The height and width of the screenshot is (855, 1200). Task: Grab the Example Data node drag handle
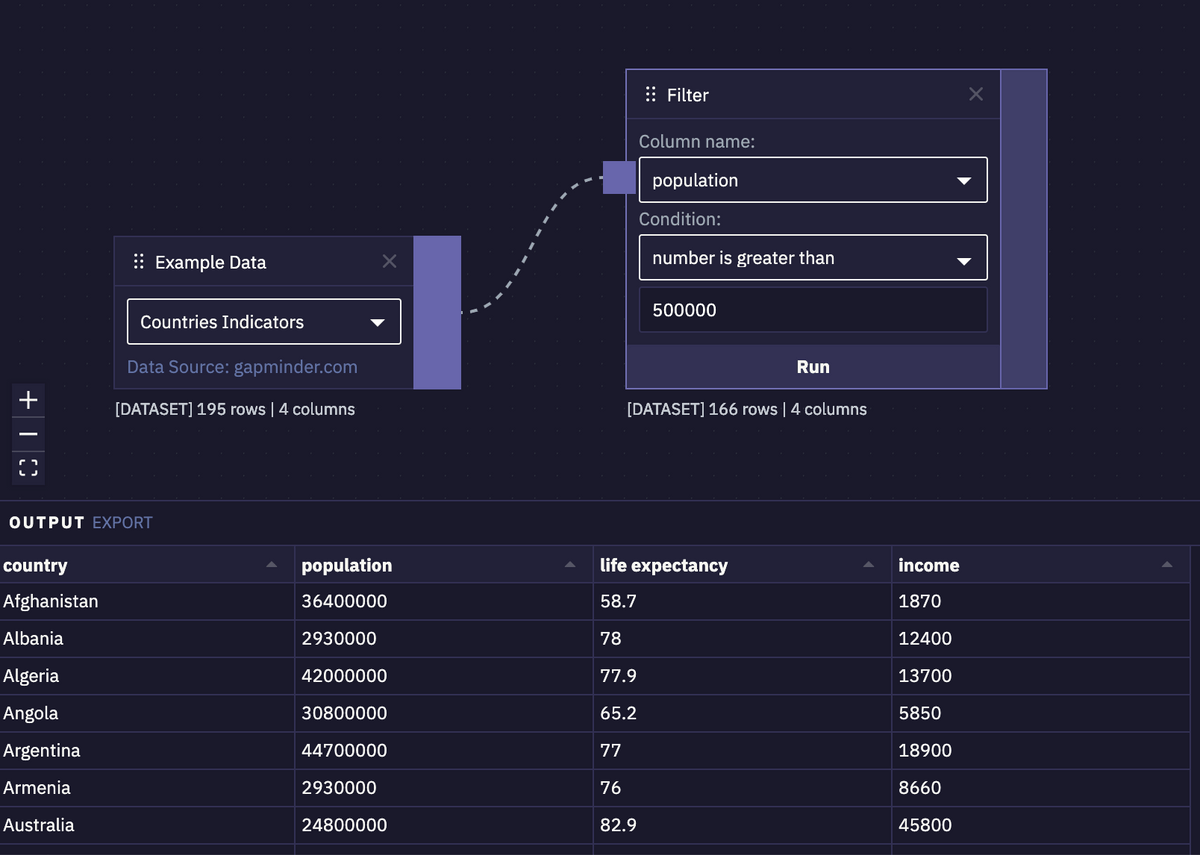tap(139, 261)
